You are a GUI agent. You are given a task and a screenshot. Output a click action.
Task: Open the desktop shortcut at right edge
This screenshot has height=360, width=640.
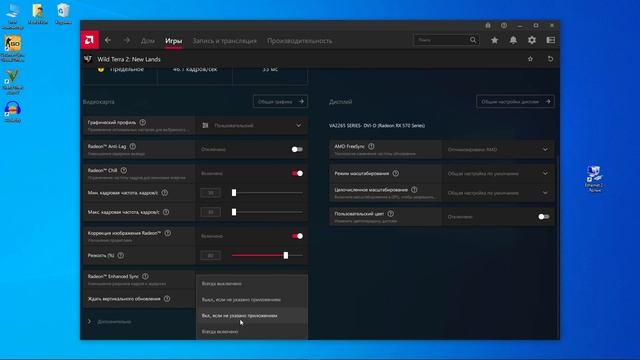pyautogui.click(x=594, y=178)
